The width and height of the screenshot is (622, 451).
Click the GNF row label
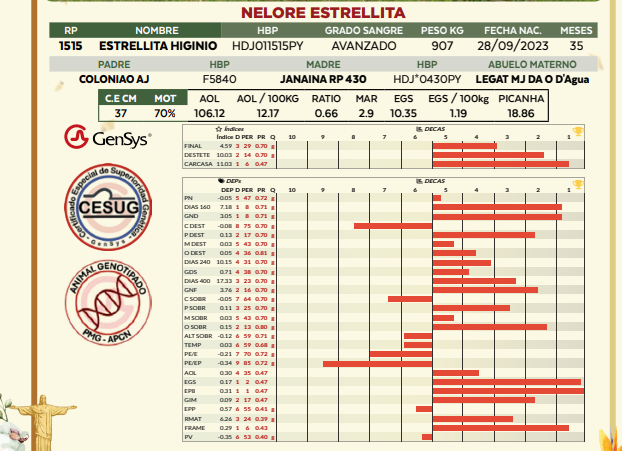pyautogui.click(x=191, y=290)
